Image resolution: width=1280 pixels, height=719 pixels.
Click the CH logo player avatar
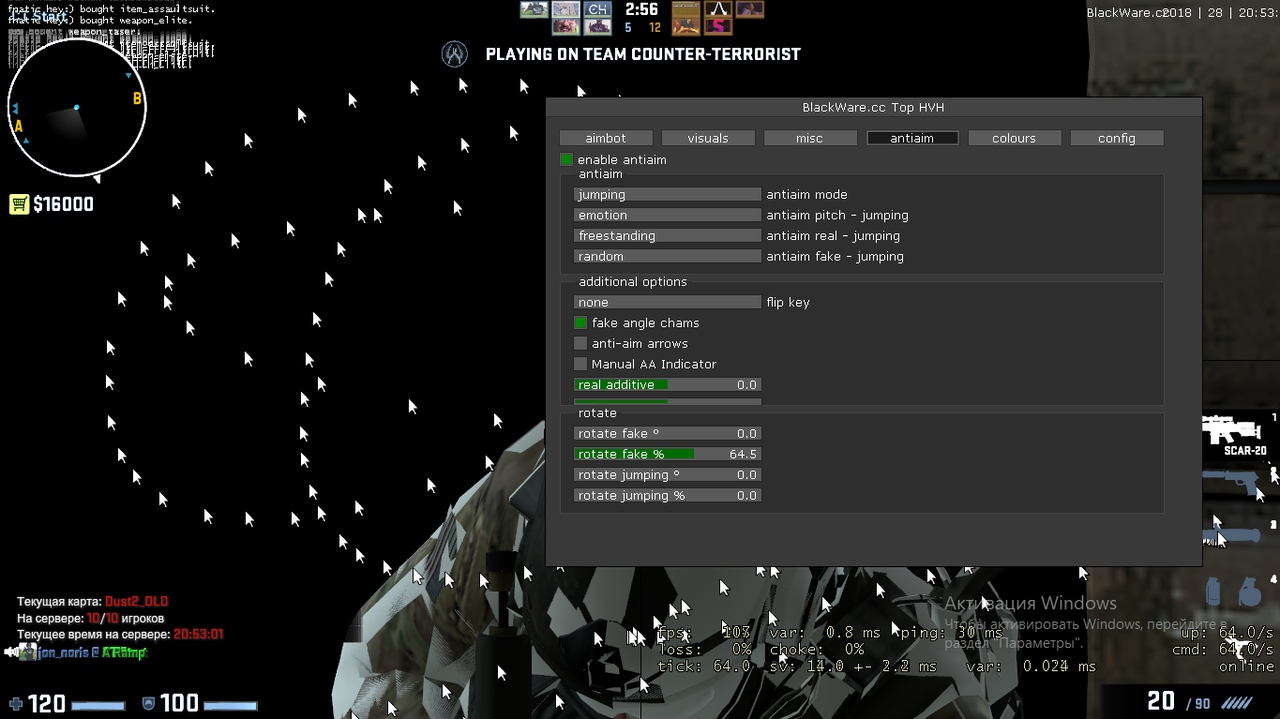(x=597, y=9)
